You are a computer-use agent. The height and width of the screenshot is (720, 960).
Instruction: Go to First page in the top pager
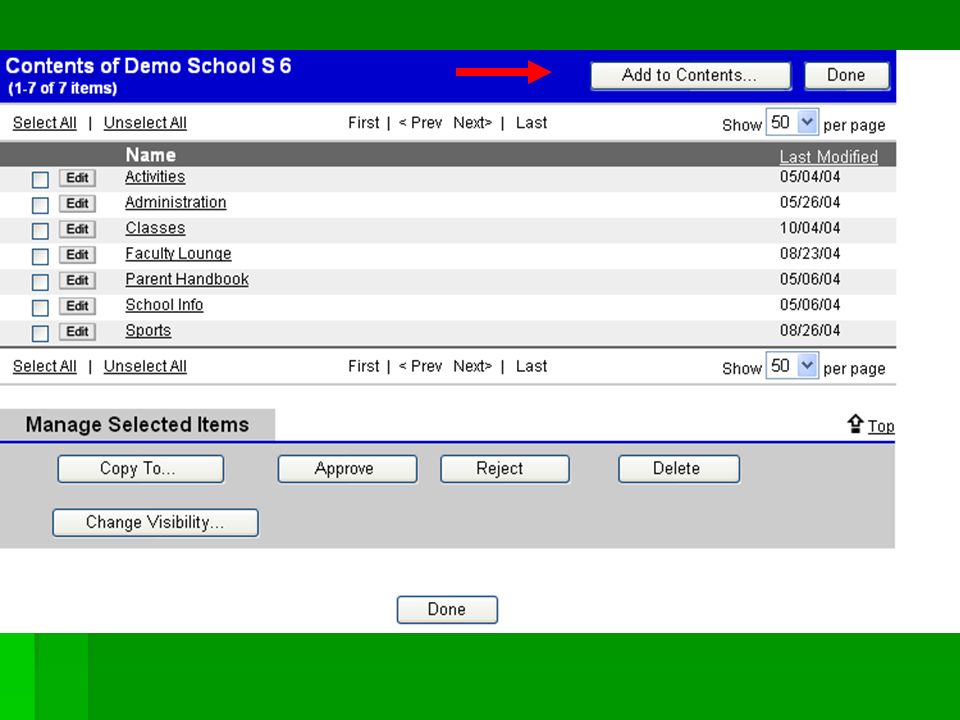coord(364,123)
